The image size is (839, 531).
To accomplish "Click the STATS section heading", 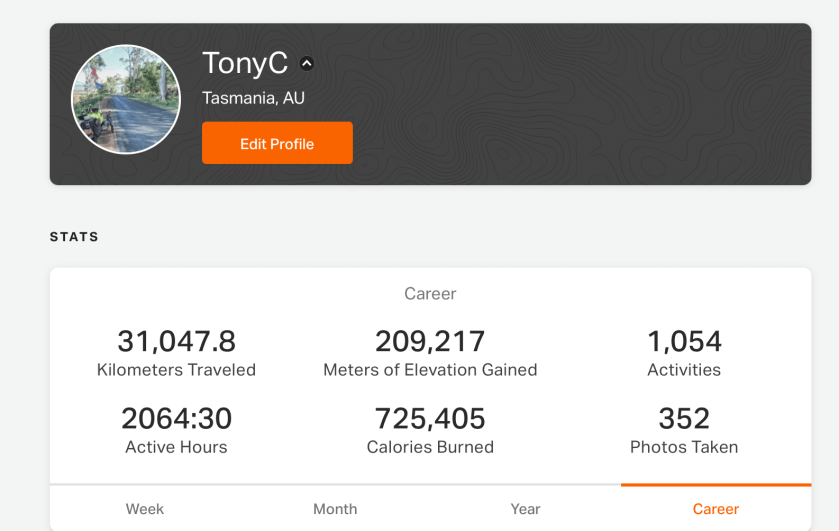I will (74, 237).
